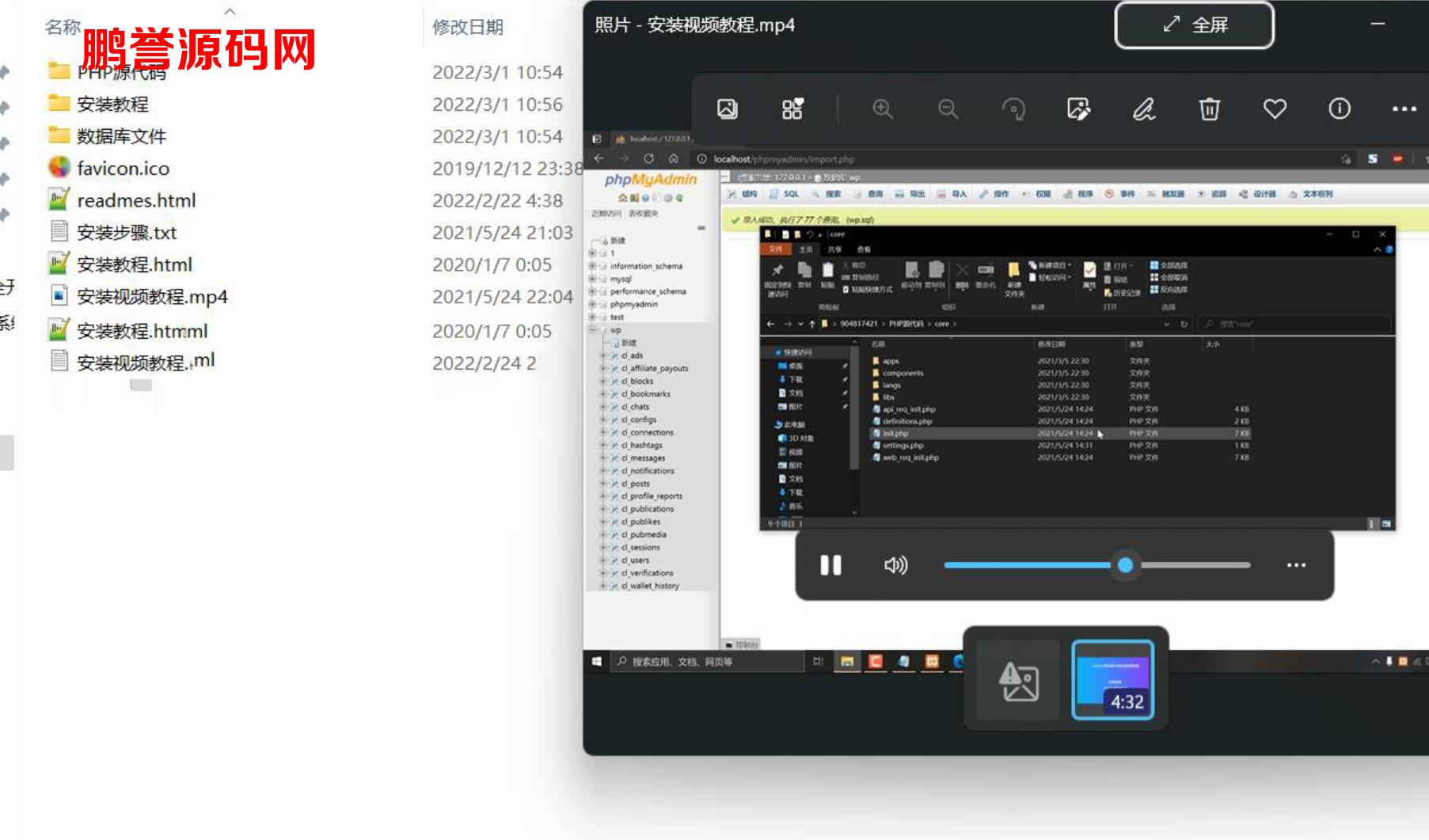Image resolution: width=1429 pixels, height=840 pixels.
Task: Show file info with the circled i icon
Action: click(1340, 108)
